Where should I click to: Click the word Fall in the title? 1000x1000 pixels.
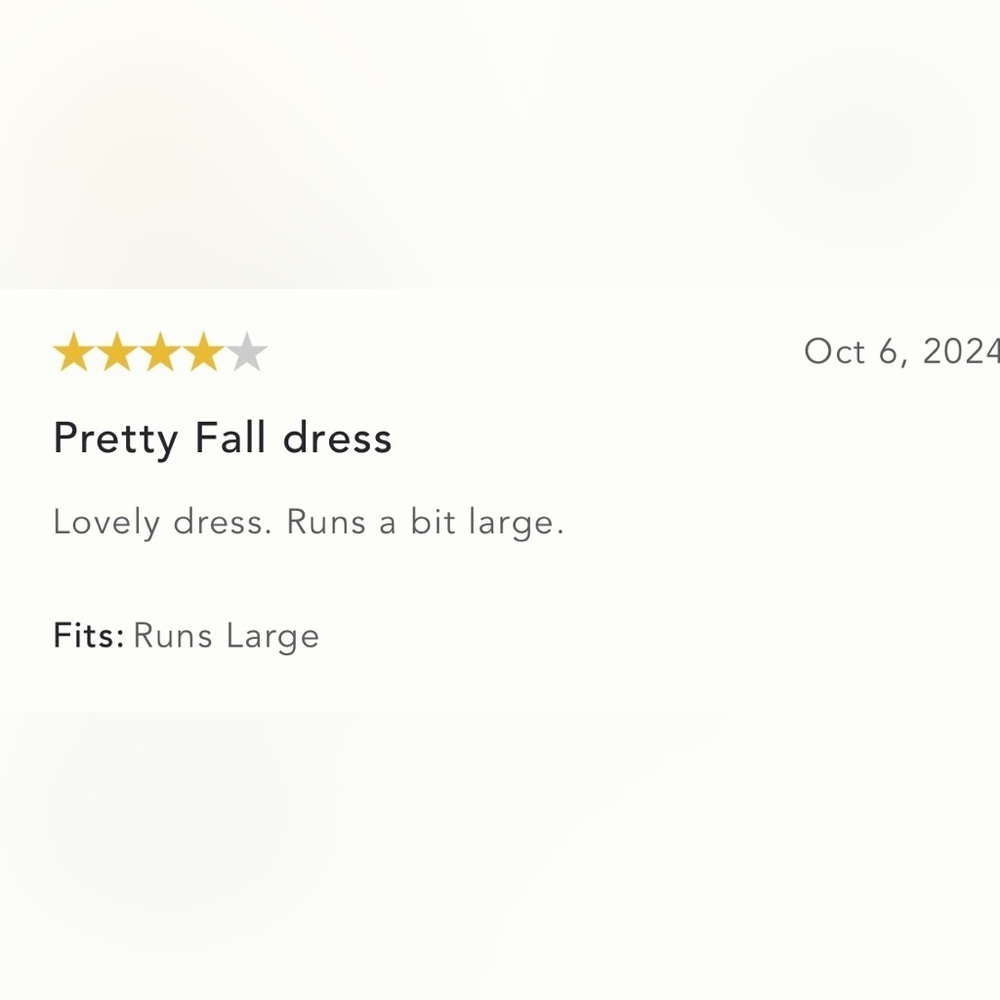[x=230, y=438]
